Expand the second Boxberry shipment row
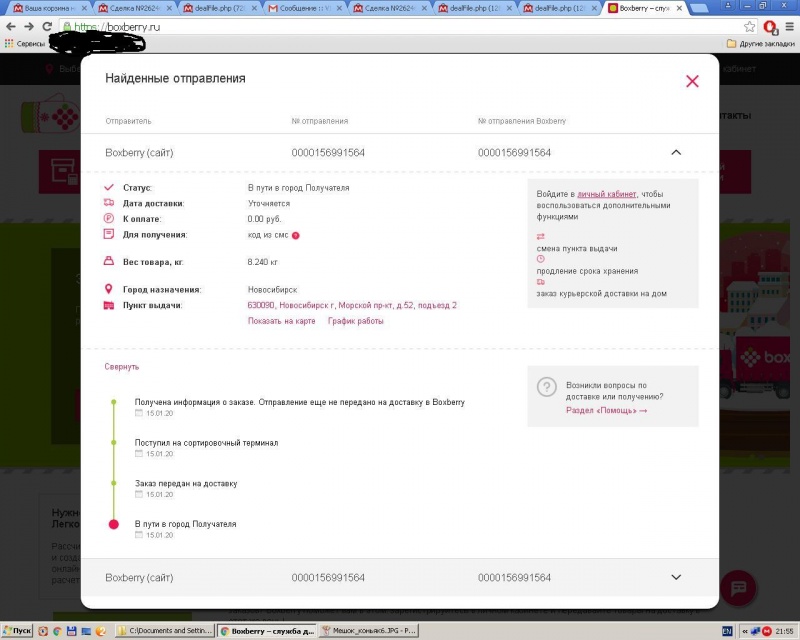800x640 pixels. click(676, 577)
